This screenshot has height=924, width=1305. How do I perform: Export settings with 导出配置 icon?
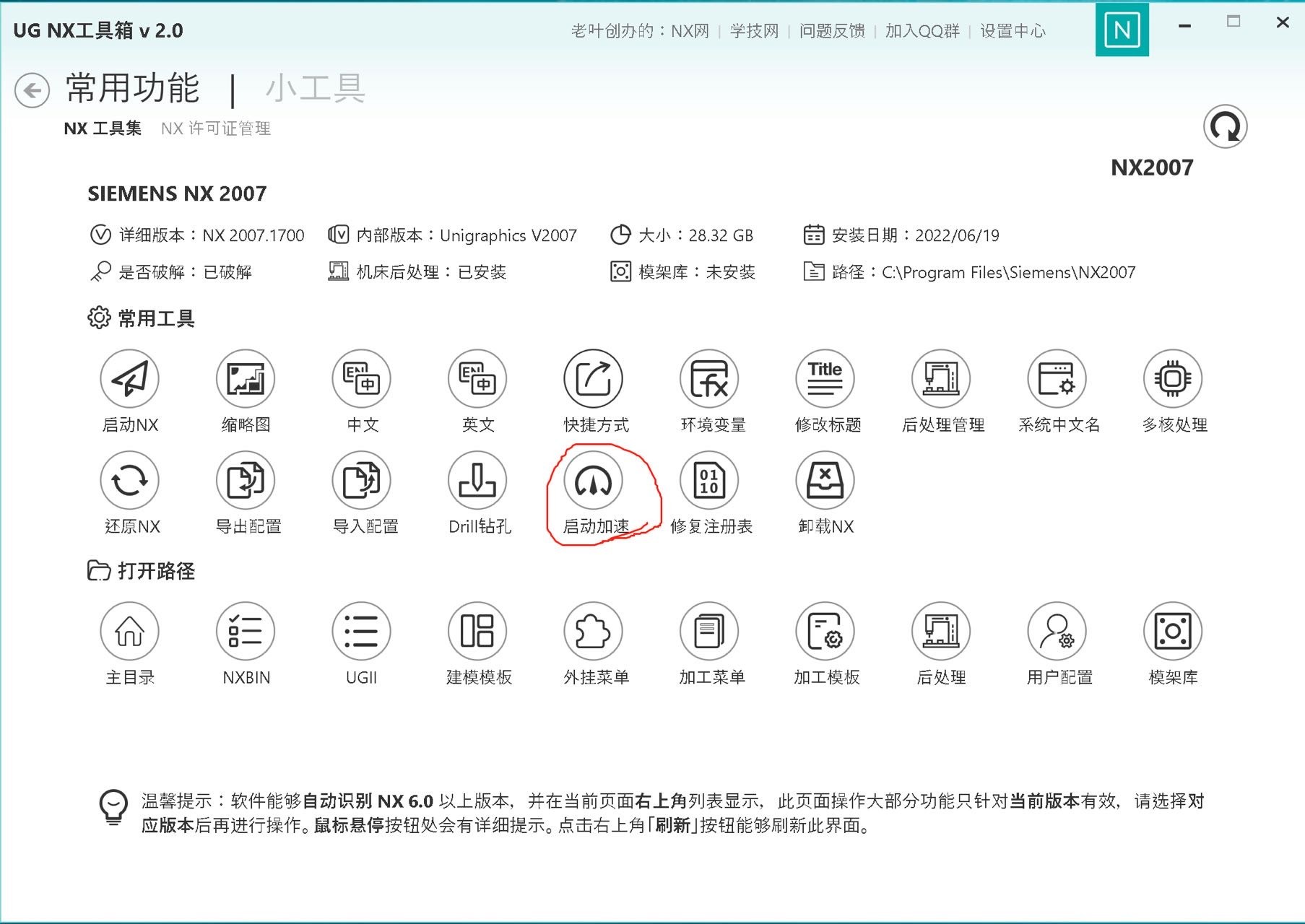click(x=246, y=481)
